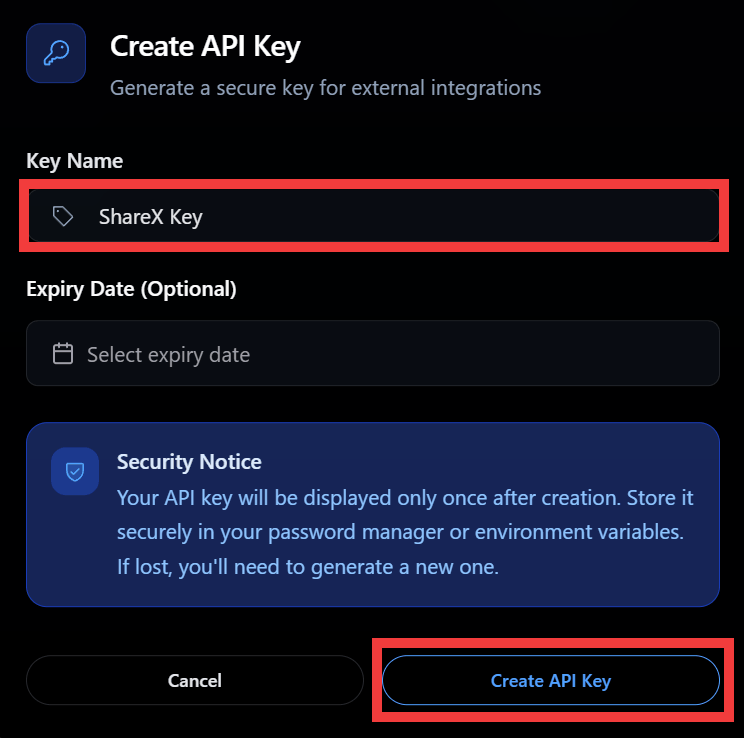Click the "(Optional)" text in expiry label
The image size is (744, 738).
[188, 290]
